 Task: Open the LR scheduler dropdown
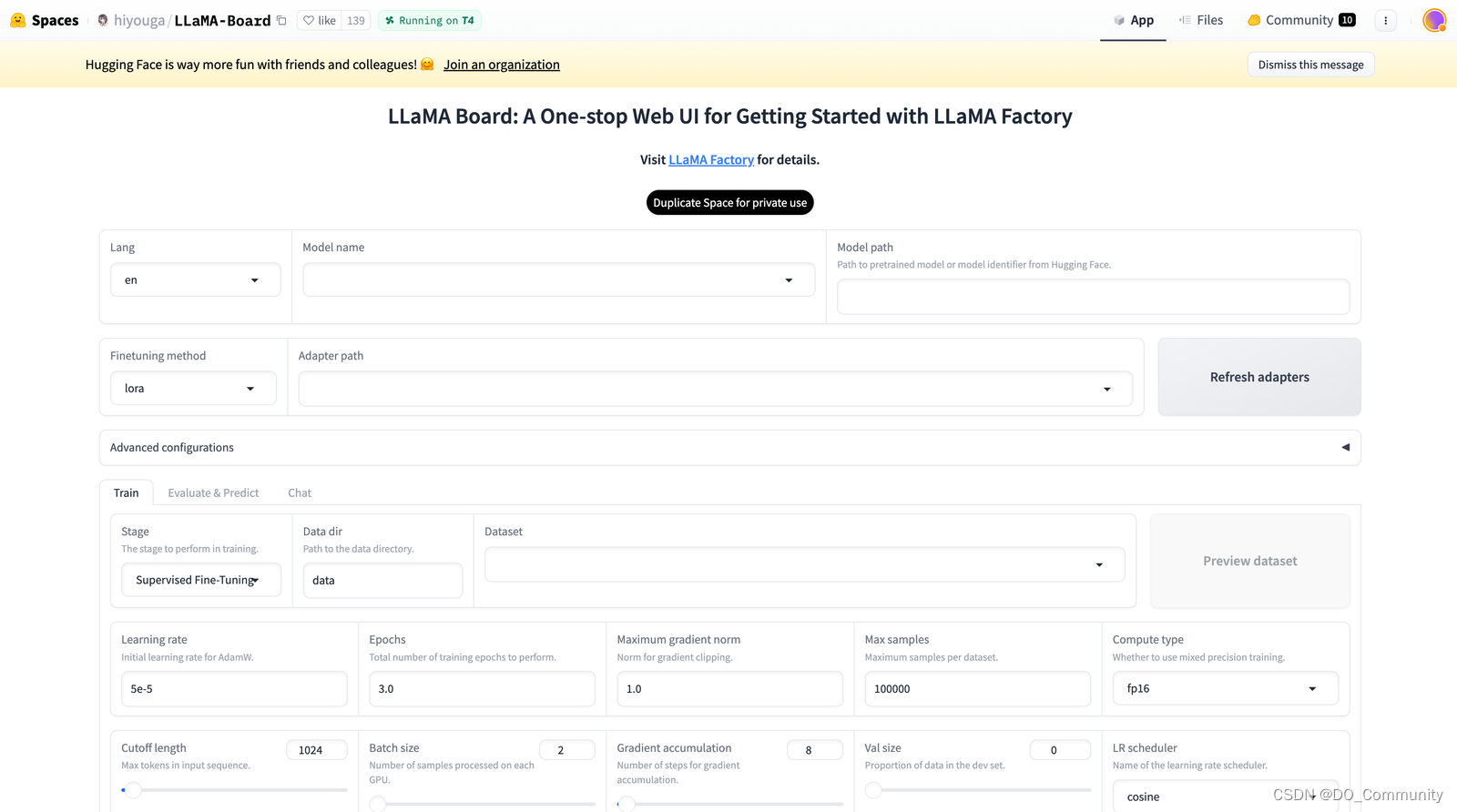click(x=1225, y=796)
